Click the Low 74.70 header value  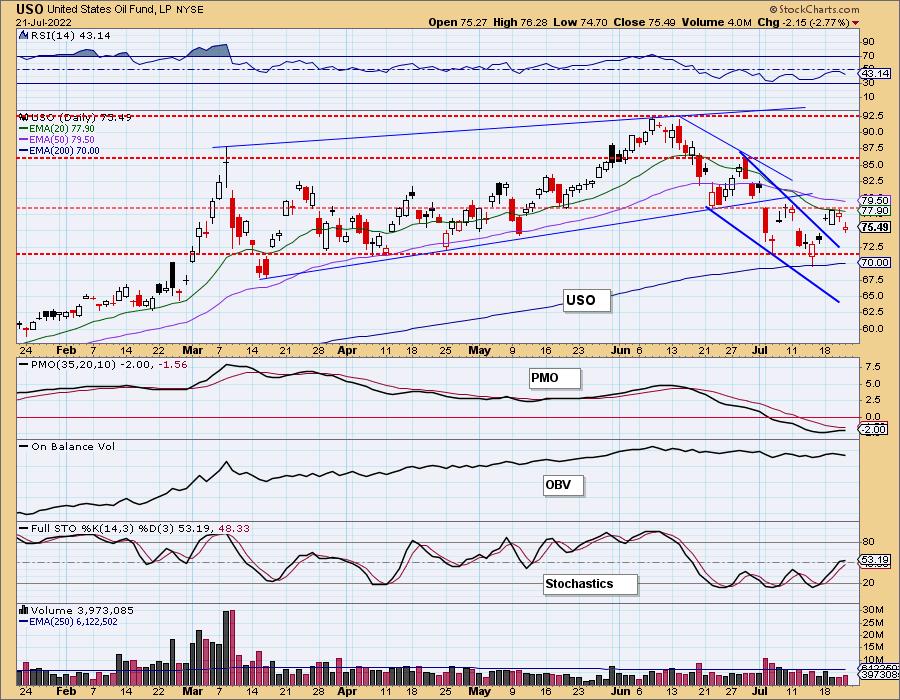click(580, 22)
